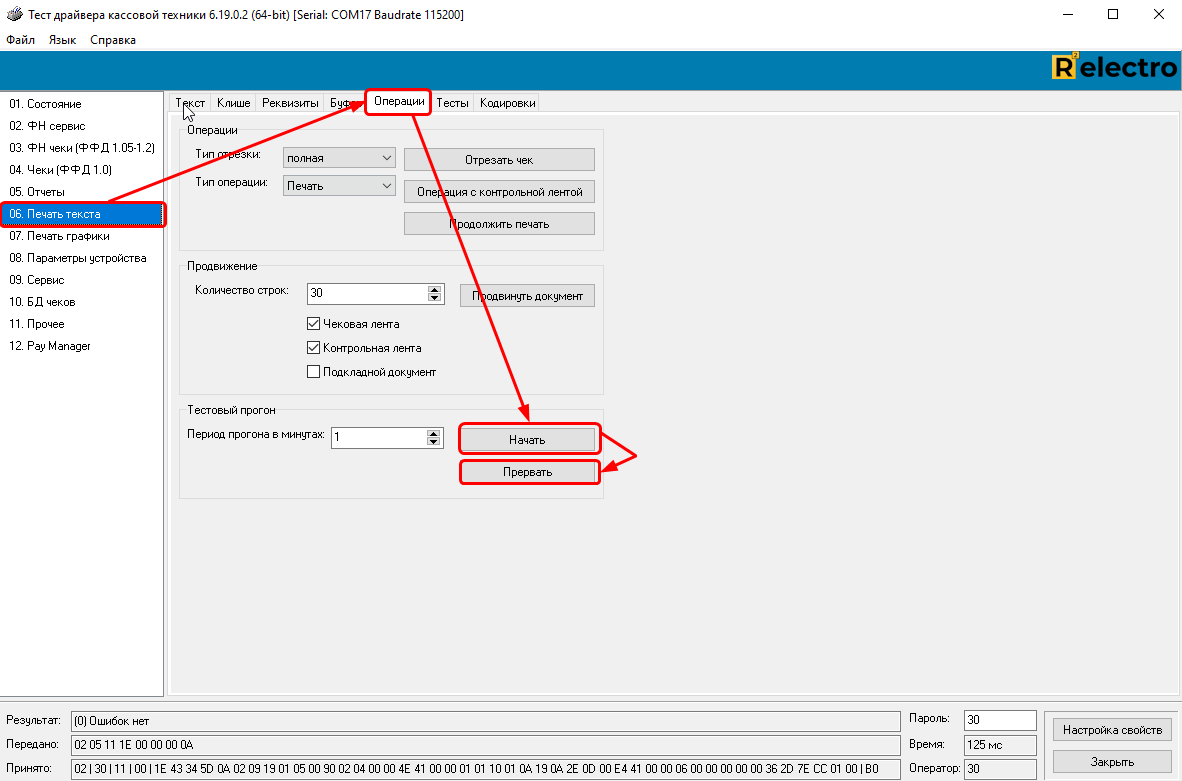This screenshot has width=1182, height=781.
Task: Uncheck the Контрольная лента checkbox
Action: pos(314,348)
